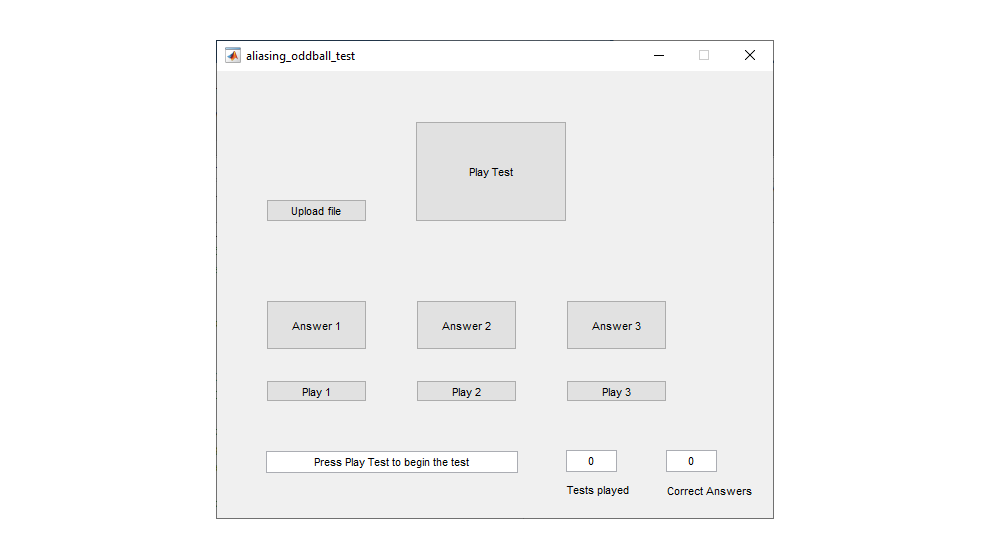
Task: Click the Tests played label
Action: (x=598, y=490)
